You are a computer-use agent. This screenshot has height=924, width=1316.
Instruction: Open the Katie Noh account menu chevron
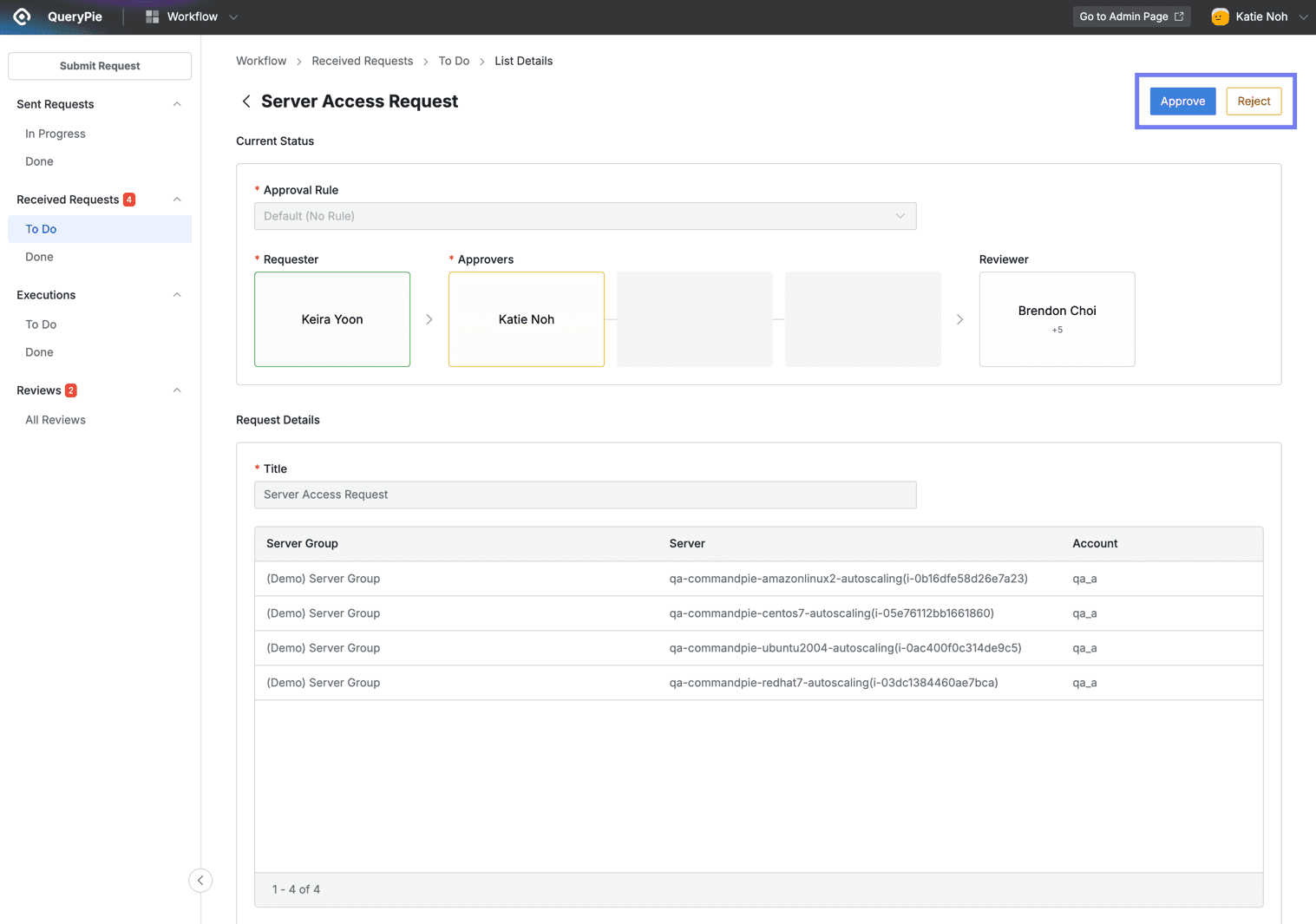pyautogui.click(x=1304, y=16)
